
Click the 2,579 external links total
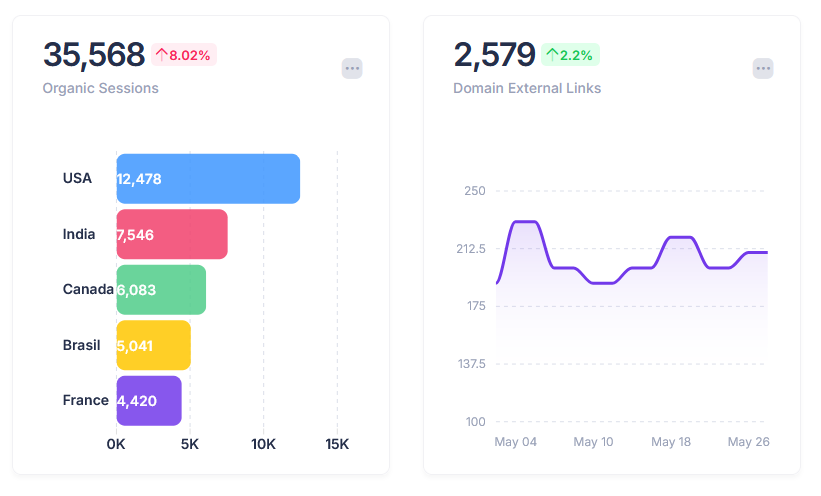click(494, 55)
